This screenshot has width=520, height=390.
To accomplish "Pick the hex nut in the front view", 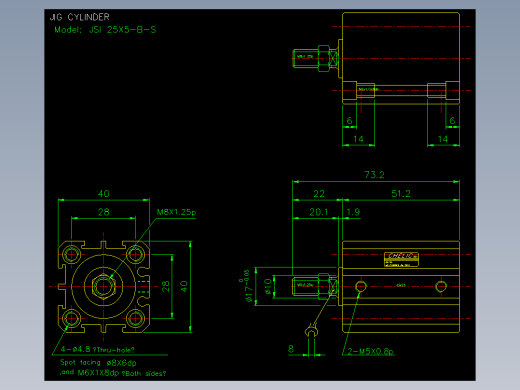I will tap(104, 286).
